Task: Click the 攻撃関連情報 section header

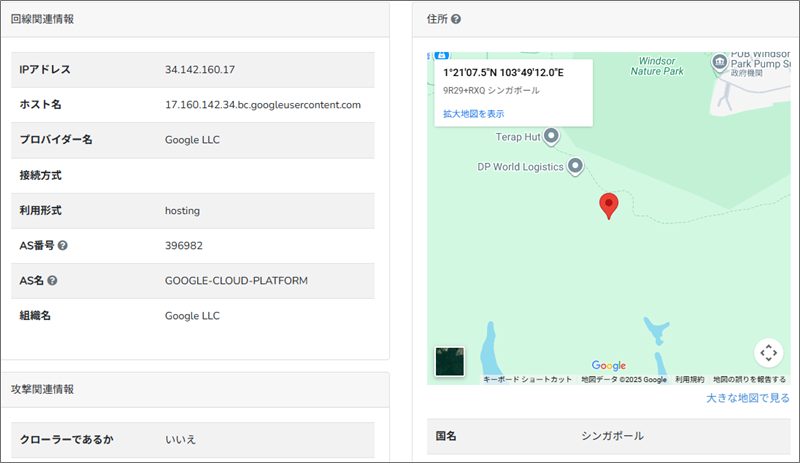Action: tap(42, 389)
